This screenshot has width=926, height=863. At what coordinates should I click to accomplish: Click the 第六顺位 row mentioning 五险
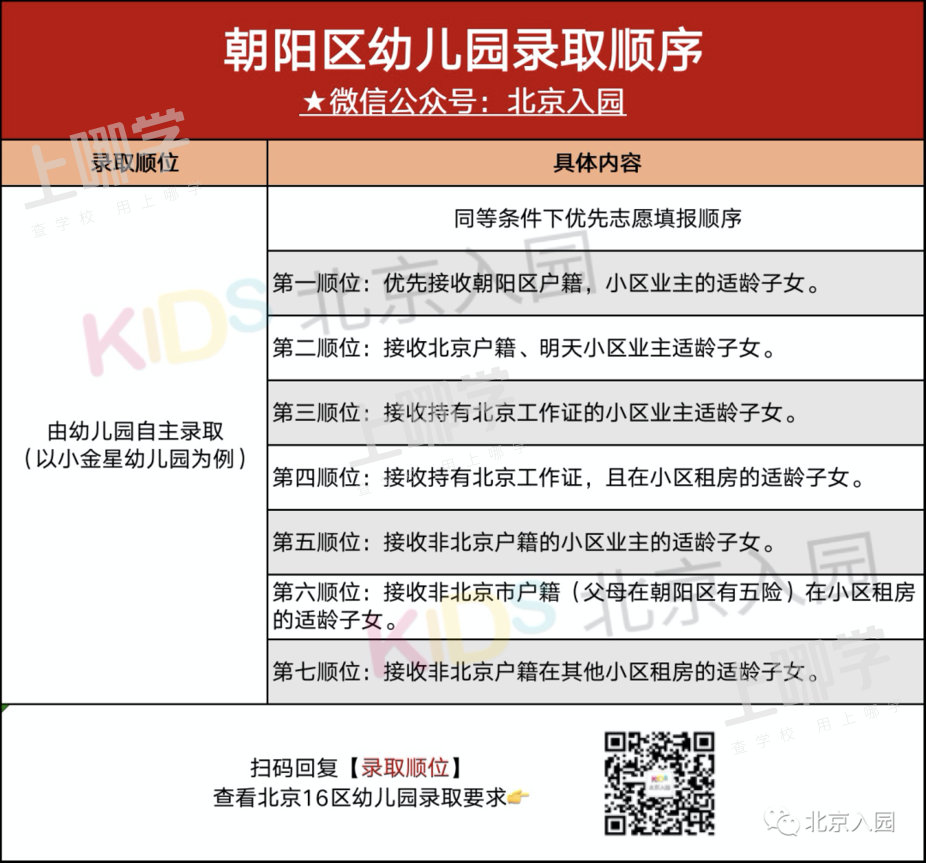coord(596,606)
